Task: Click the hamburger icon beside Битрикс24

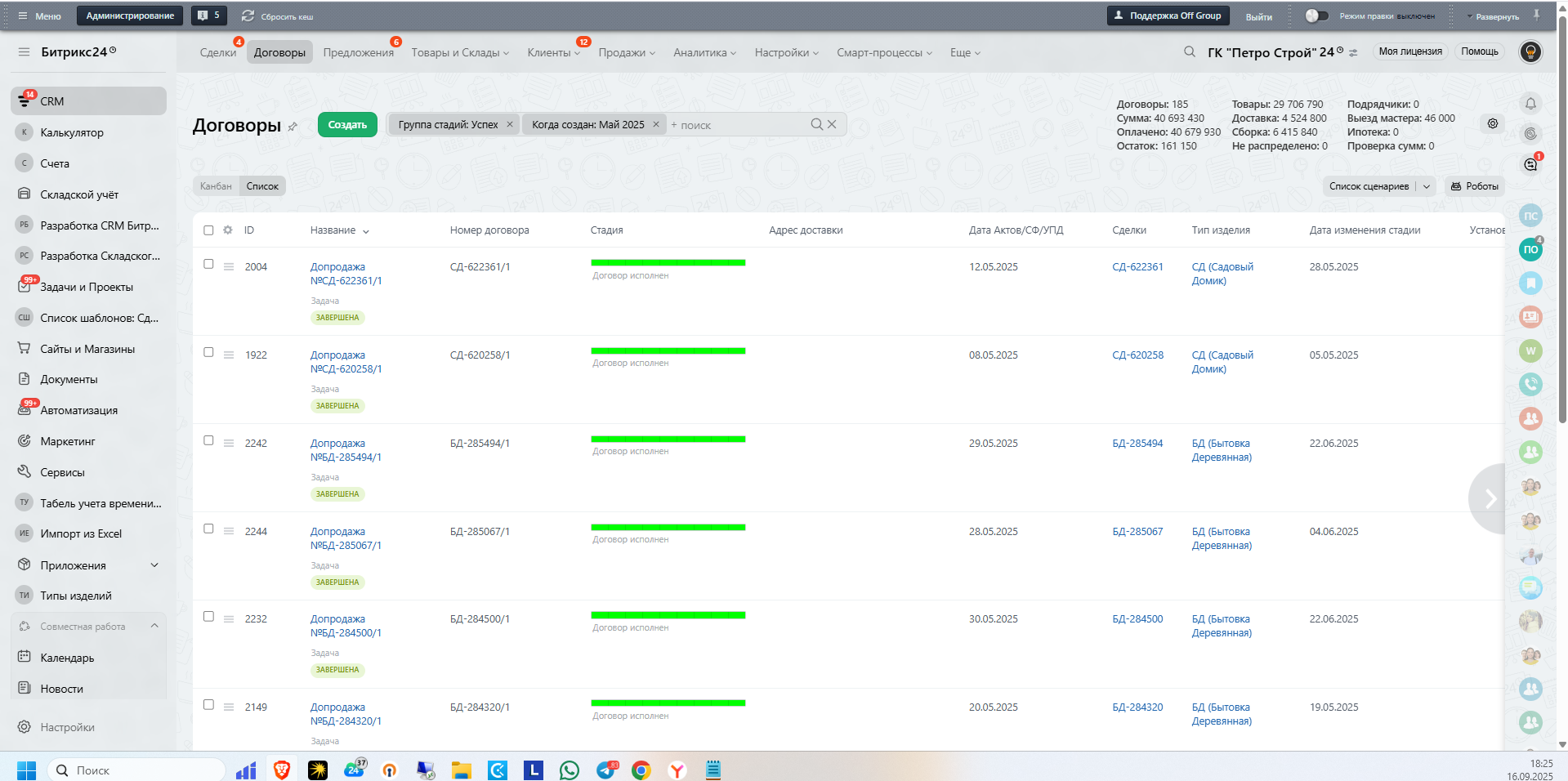Action: (24, 52)
